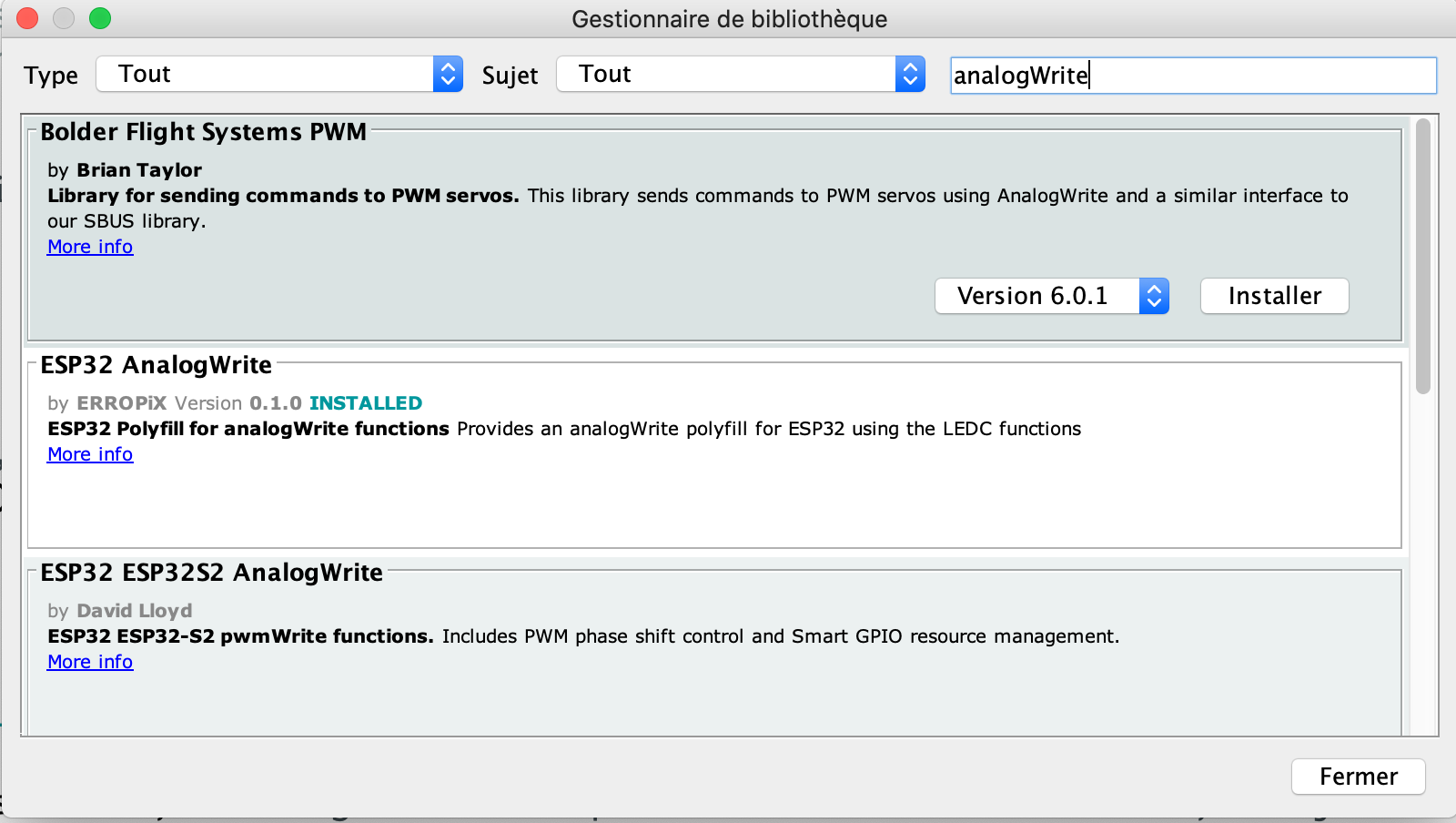The image size is (1456, 823).
Task: Click the blue chevron arrows on Sujet selector
Action: click(x=910, y=74)
